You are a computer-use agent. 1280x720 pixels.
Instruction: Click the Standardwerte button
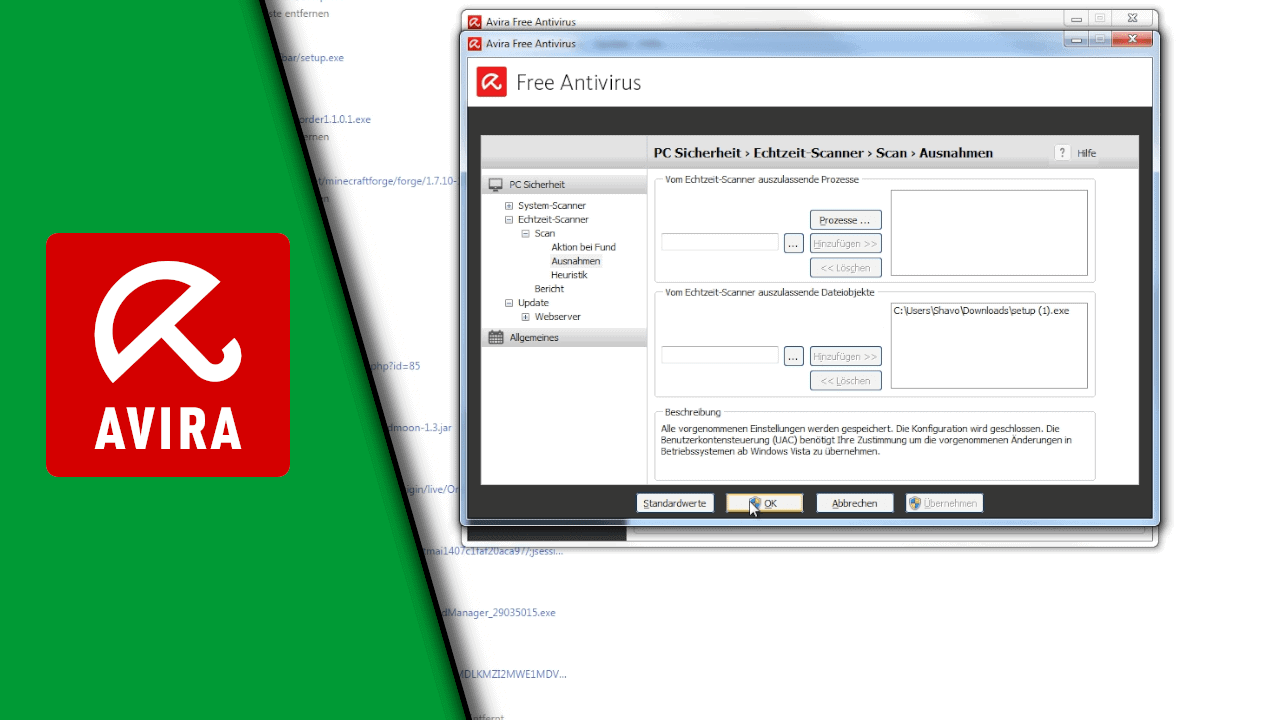[x=674, y=503]
